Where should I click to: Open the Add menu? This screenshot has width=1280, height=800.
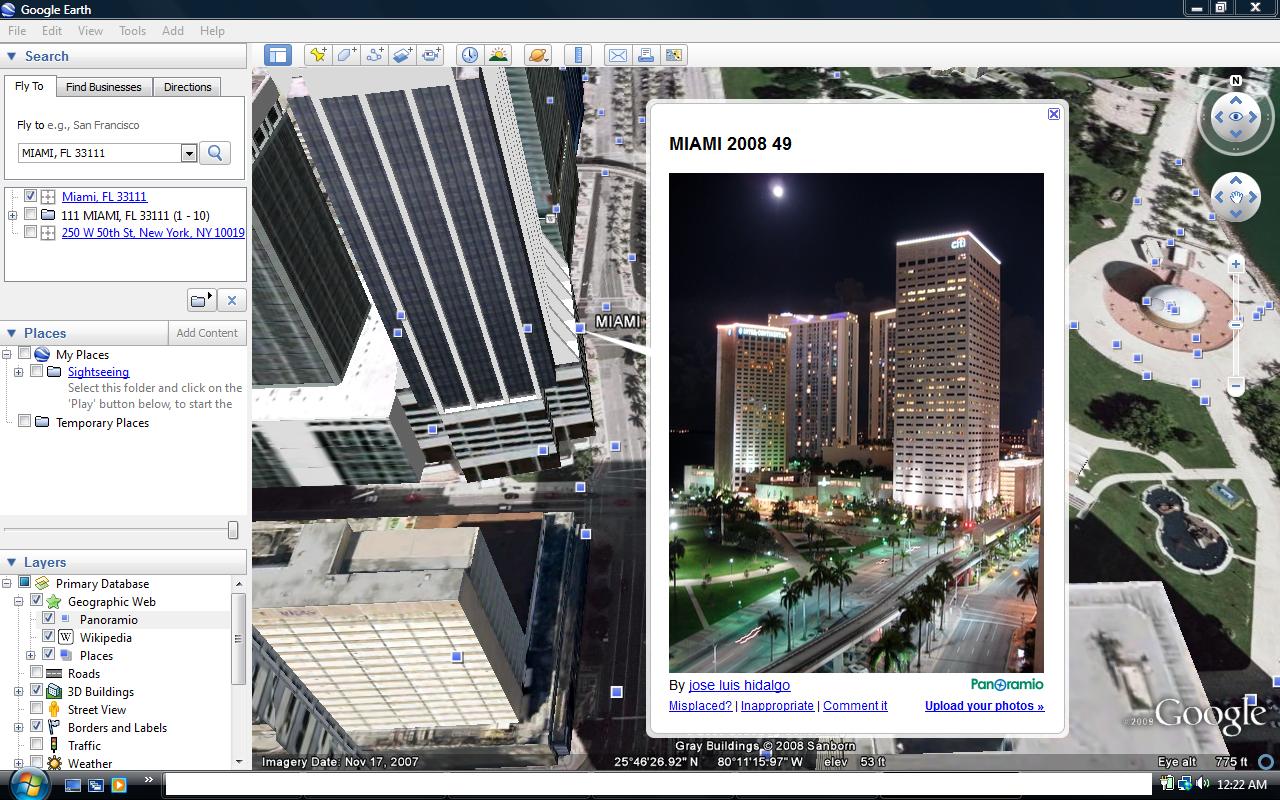click(x=173, y=31)
